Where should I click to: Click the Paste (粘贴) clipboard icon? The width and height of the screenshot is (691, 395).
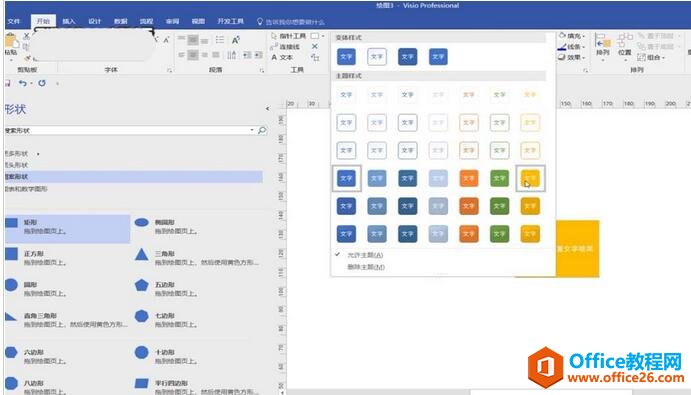(x=11, y=45)
